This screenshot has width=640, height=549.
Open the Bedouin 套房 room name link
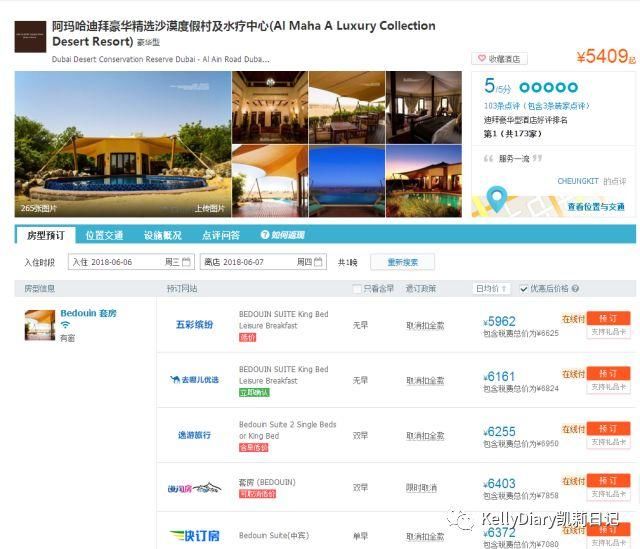(x=89, y=313)
